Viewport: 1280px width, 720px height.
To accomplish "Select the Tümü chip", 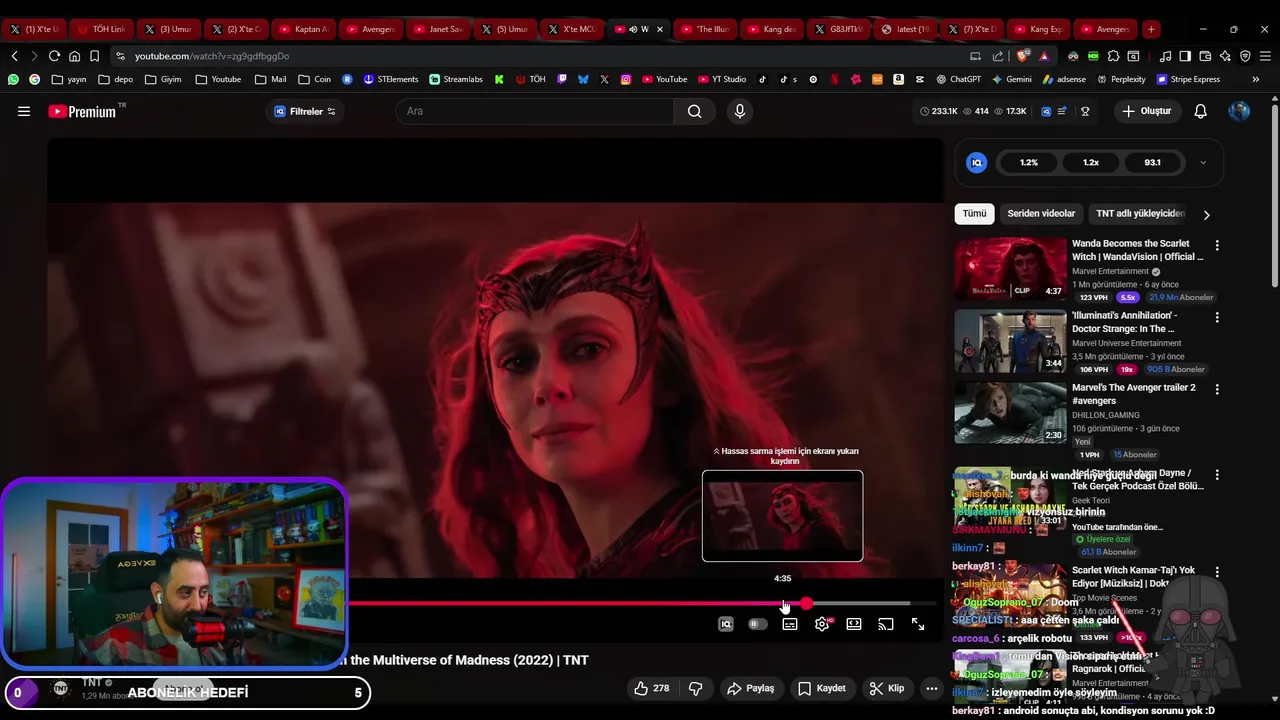I will pos(974,213).
